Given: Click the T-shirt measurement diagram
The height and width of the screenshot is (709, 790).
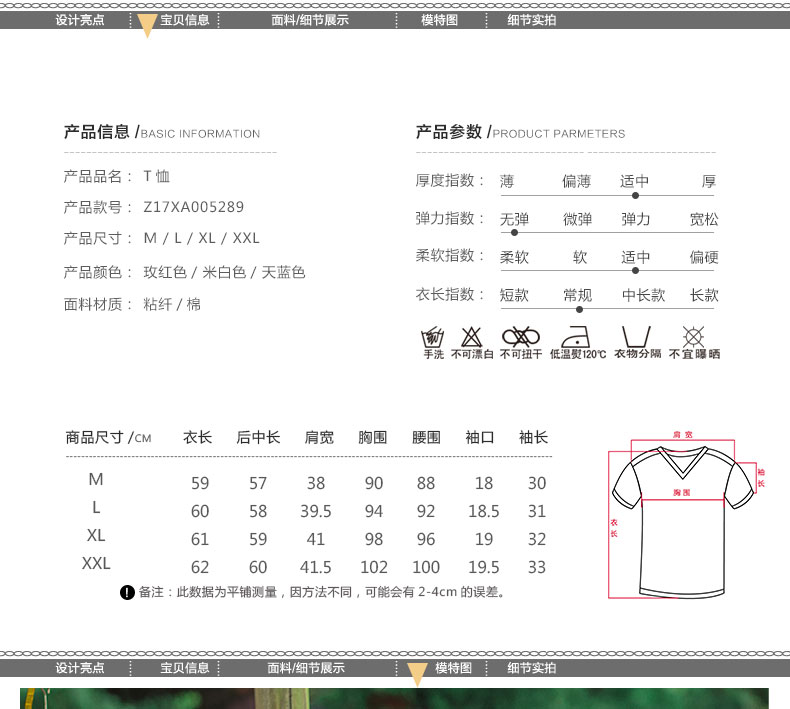Looking at the screenshot, I should click(x=686, y=514).
